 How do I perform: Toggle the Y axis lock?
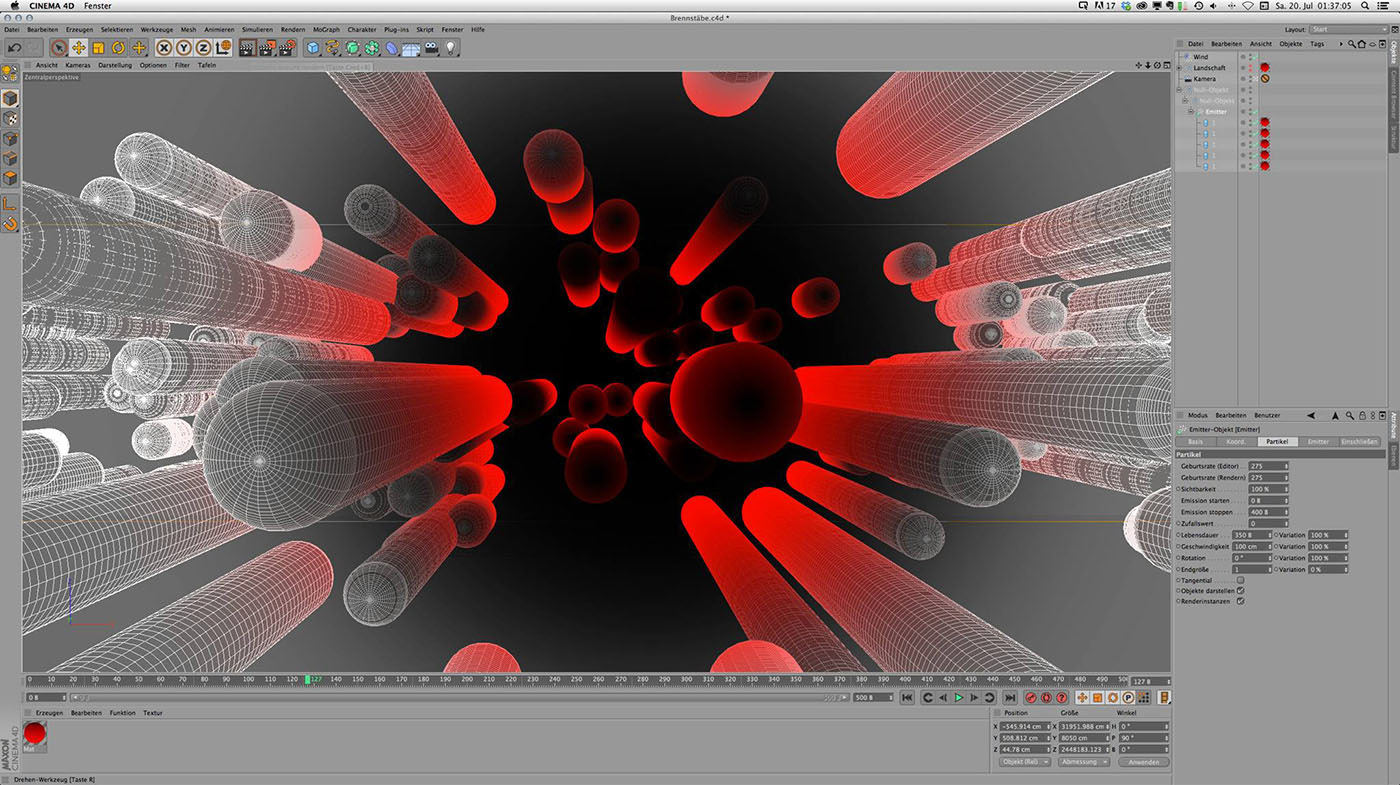pos(184,47)
